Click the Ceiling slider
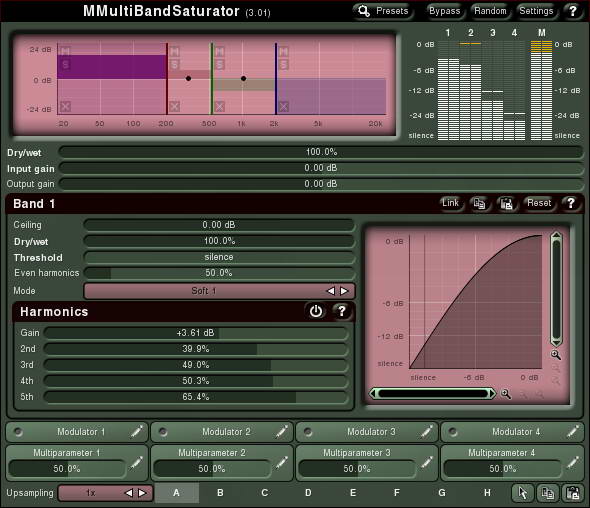This screenshot has height=508, width=590. click(x=219, y=225)
